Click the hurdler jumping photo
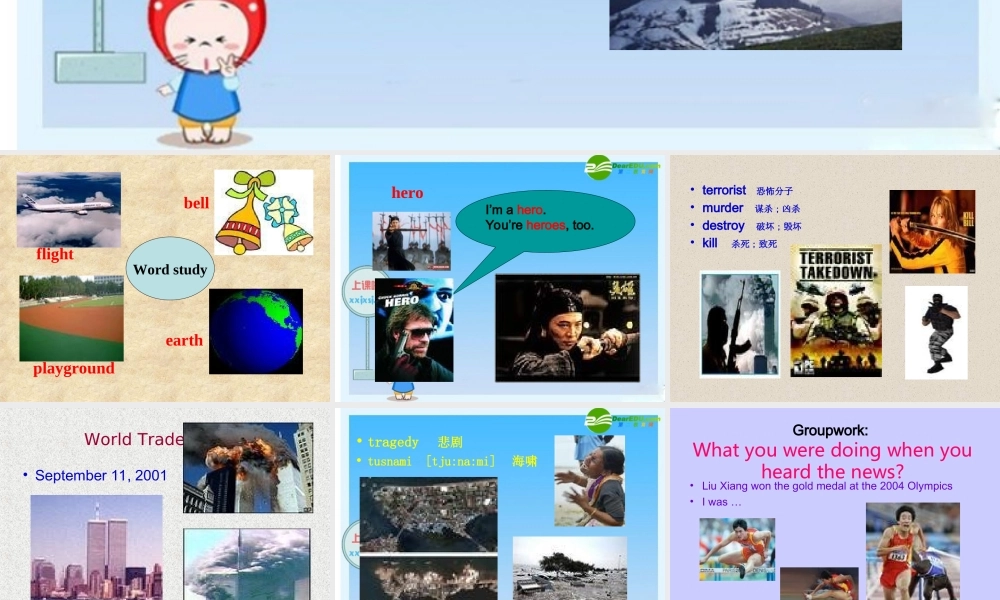Image resolution: width=1000 pixels, height=600 pixels. (x=737, y=548)
